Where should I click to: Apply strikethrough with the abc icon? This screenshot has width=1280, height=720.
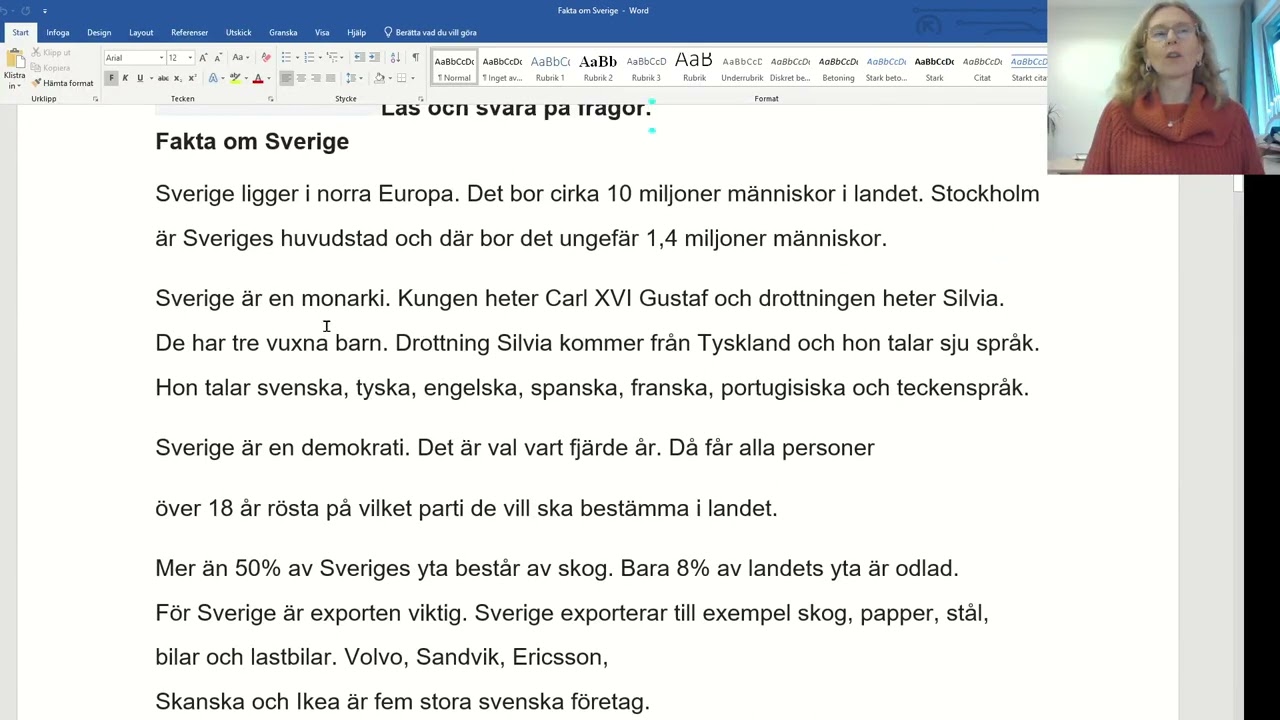(x=163, y=78)
